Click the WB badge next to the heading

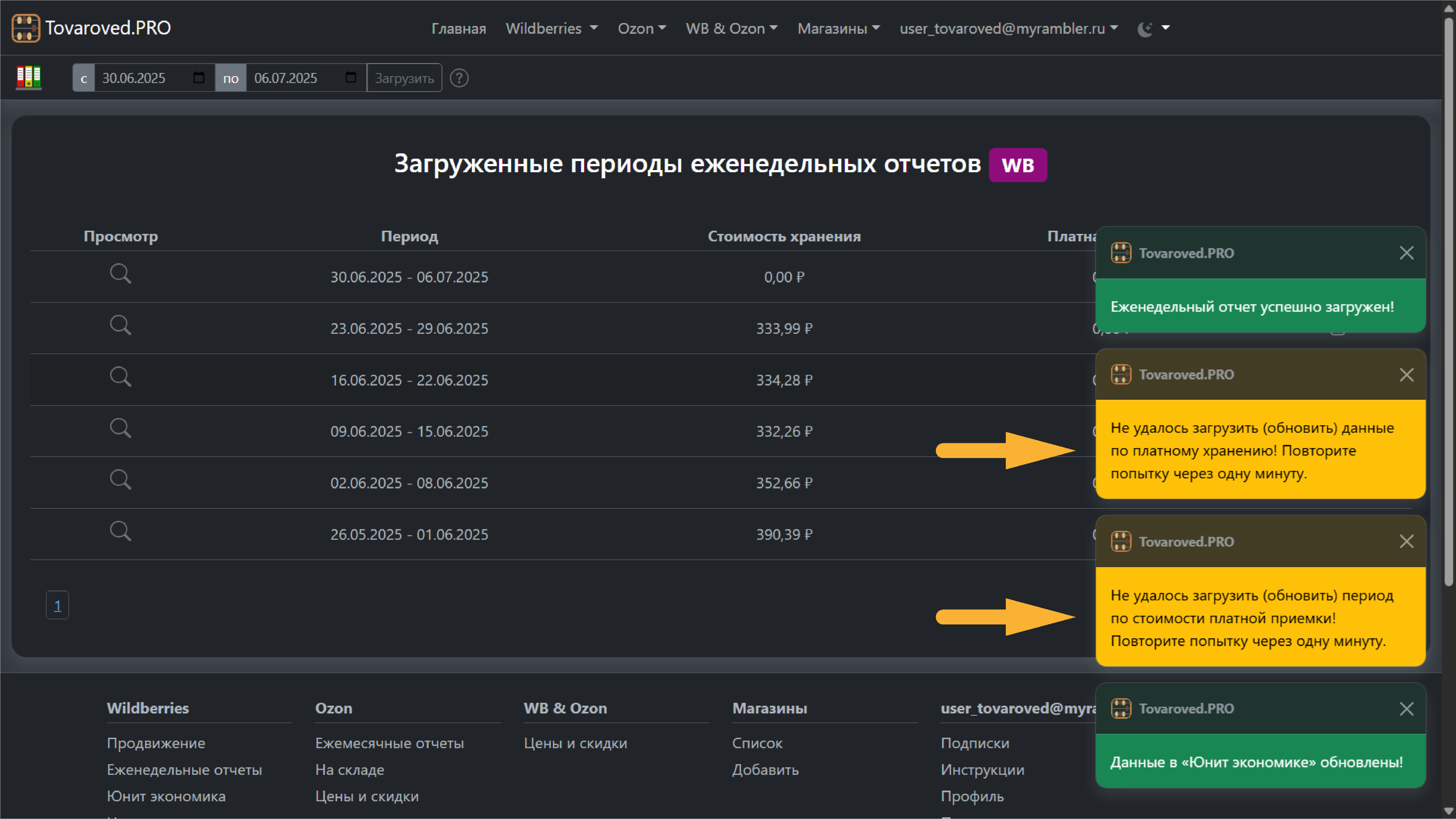coord(1017,165)
